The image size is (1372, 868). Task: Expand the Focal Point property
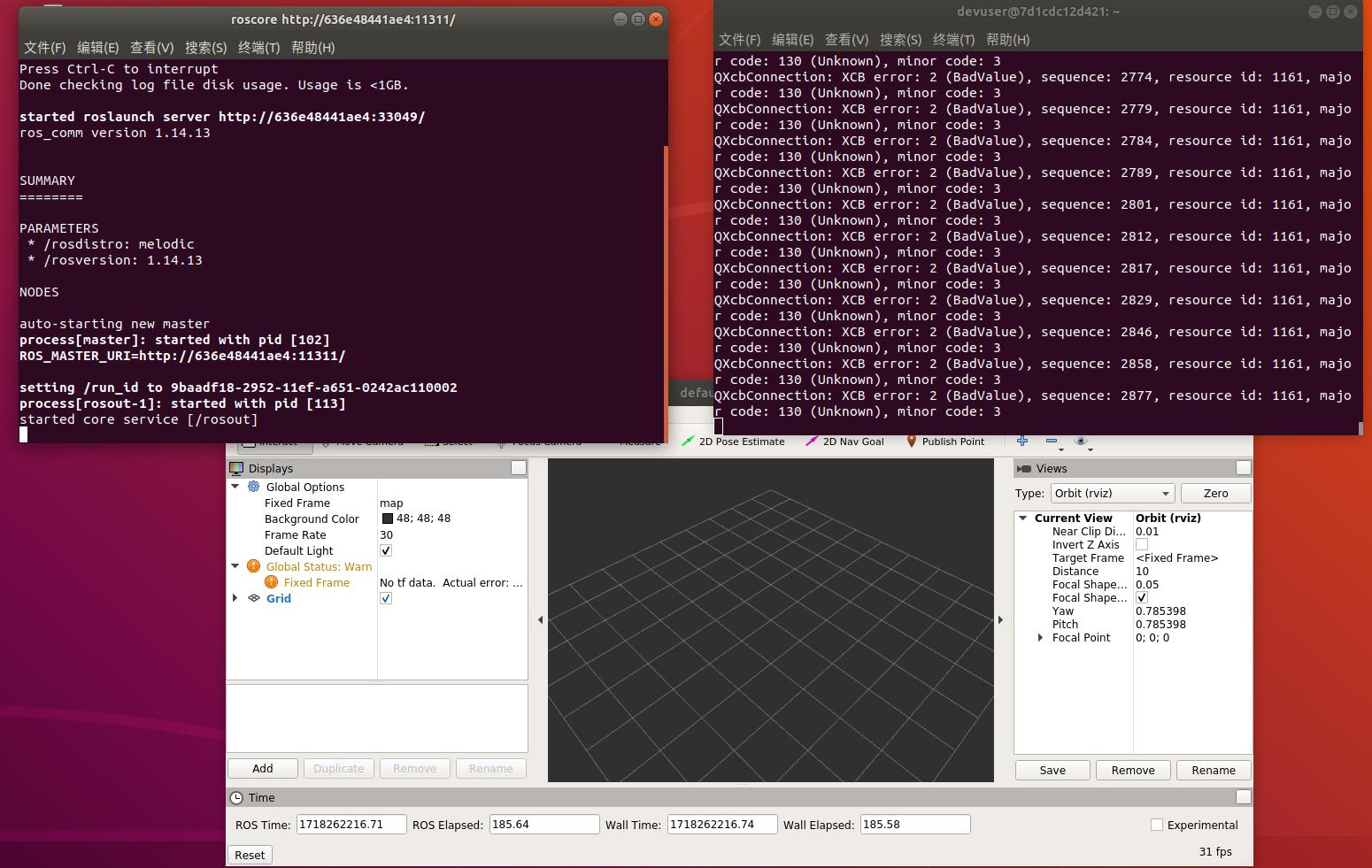(x=1040, y=637)
